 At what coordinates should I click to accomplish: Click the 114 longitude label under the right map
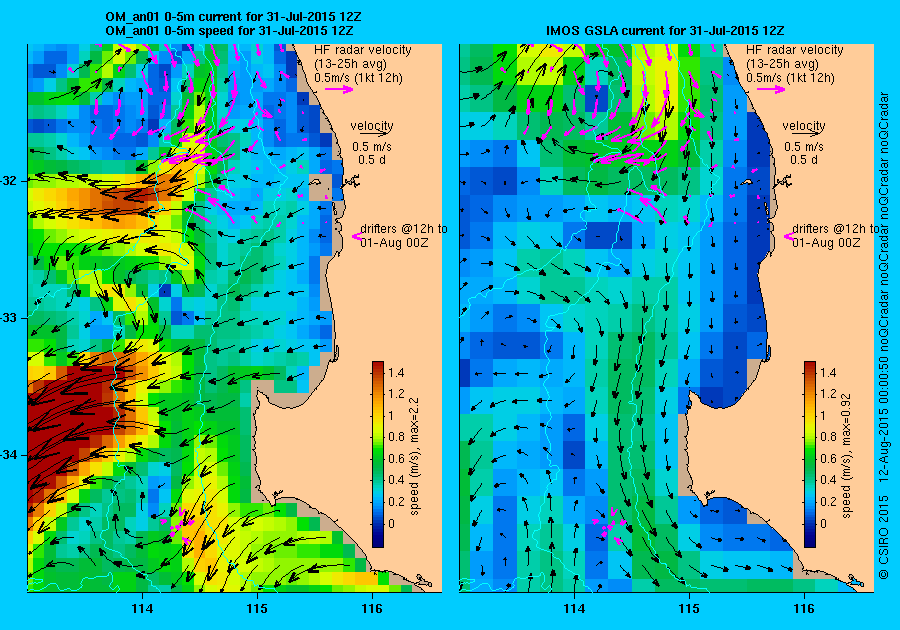[x=575, y=609]
